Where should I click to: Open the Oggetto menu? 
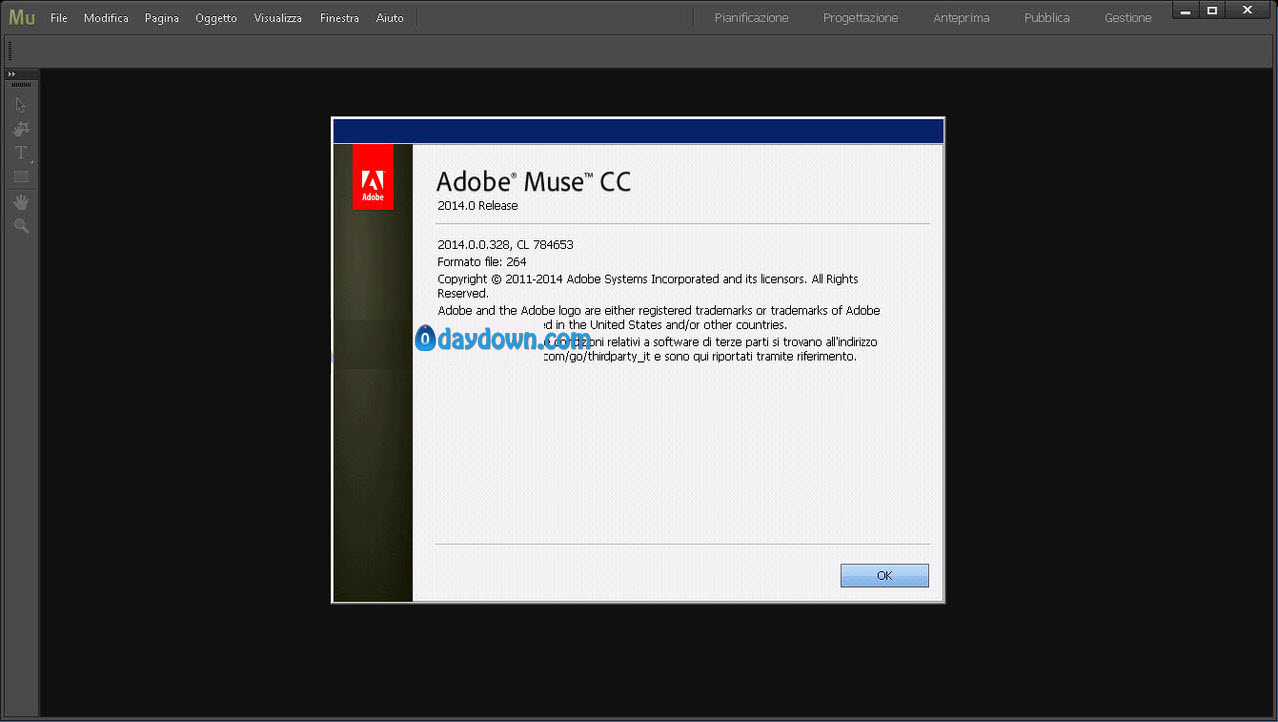click(x=216, y=18)
